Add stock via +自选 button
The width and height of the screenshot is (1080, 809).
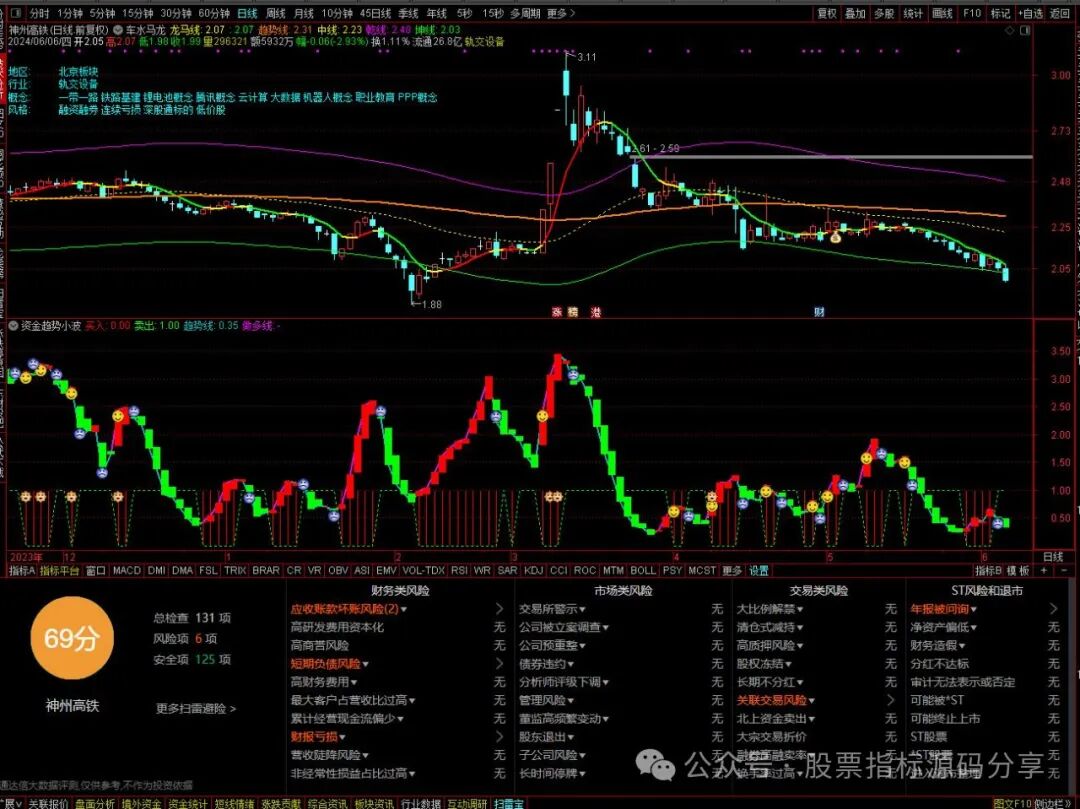coord(1030,13)
